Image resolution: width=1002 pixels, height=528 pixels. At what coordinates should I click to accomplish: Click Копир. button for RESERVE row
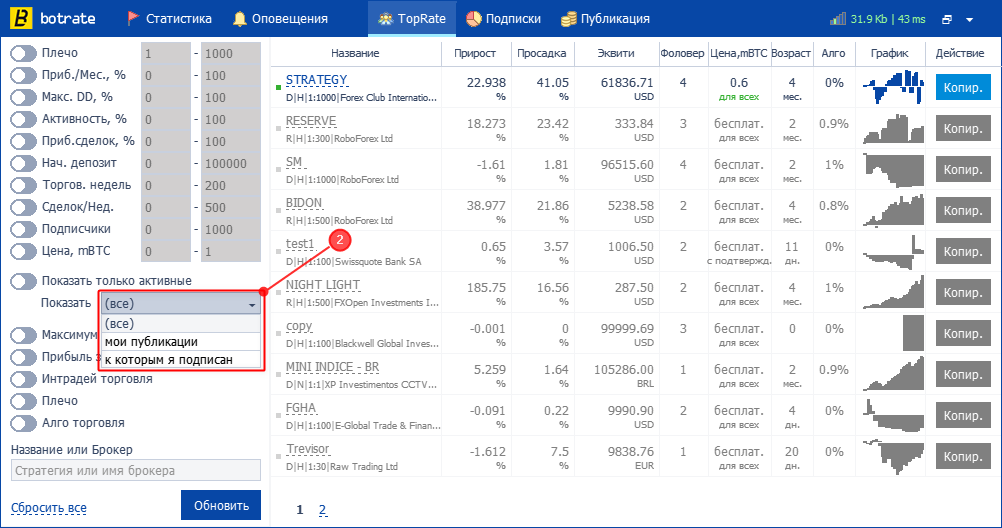click(x=963, y=128)
